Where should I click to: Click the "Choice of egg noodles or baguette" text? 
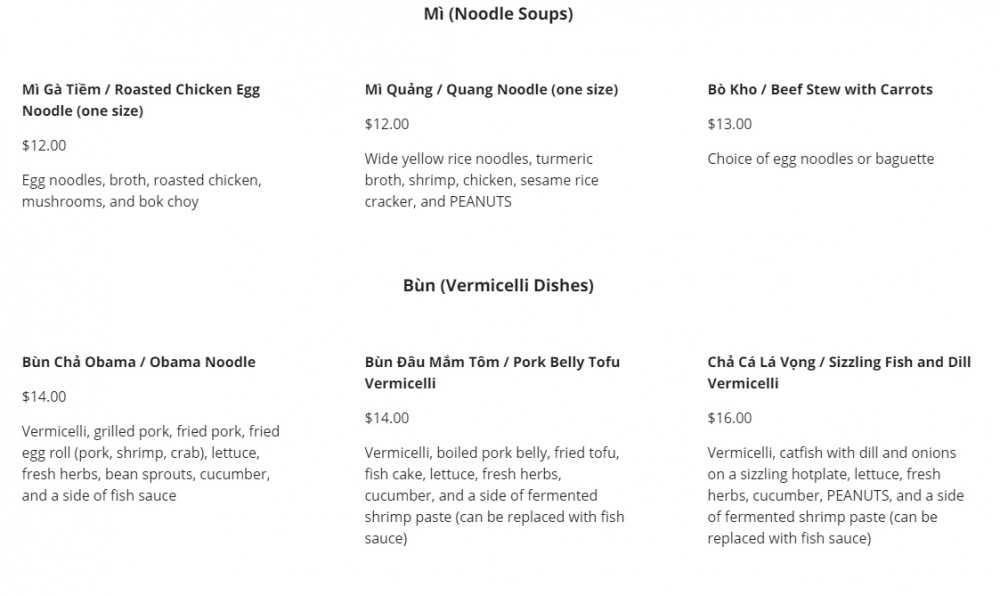point(820,159)
